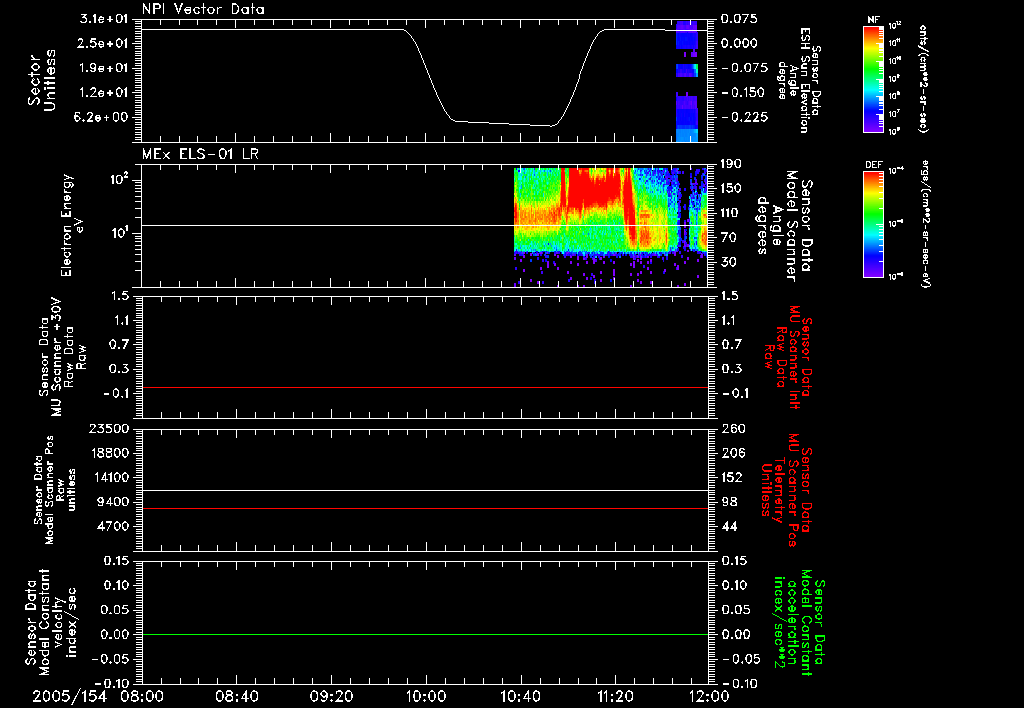
Task: Click the 10:40 time tick label
Action: pos(520,696)
